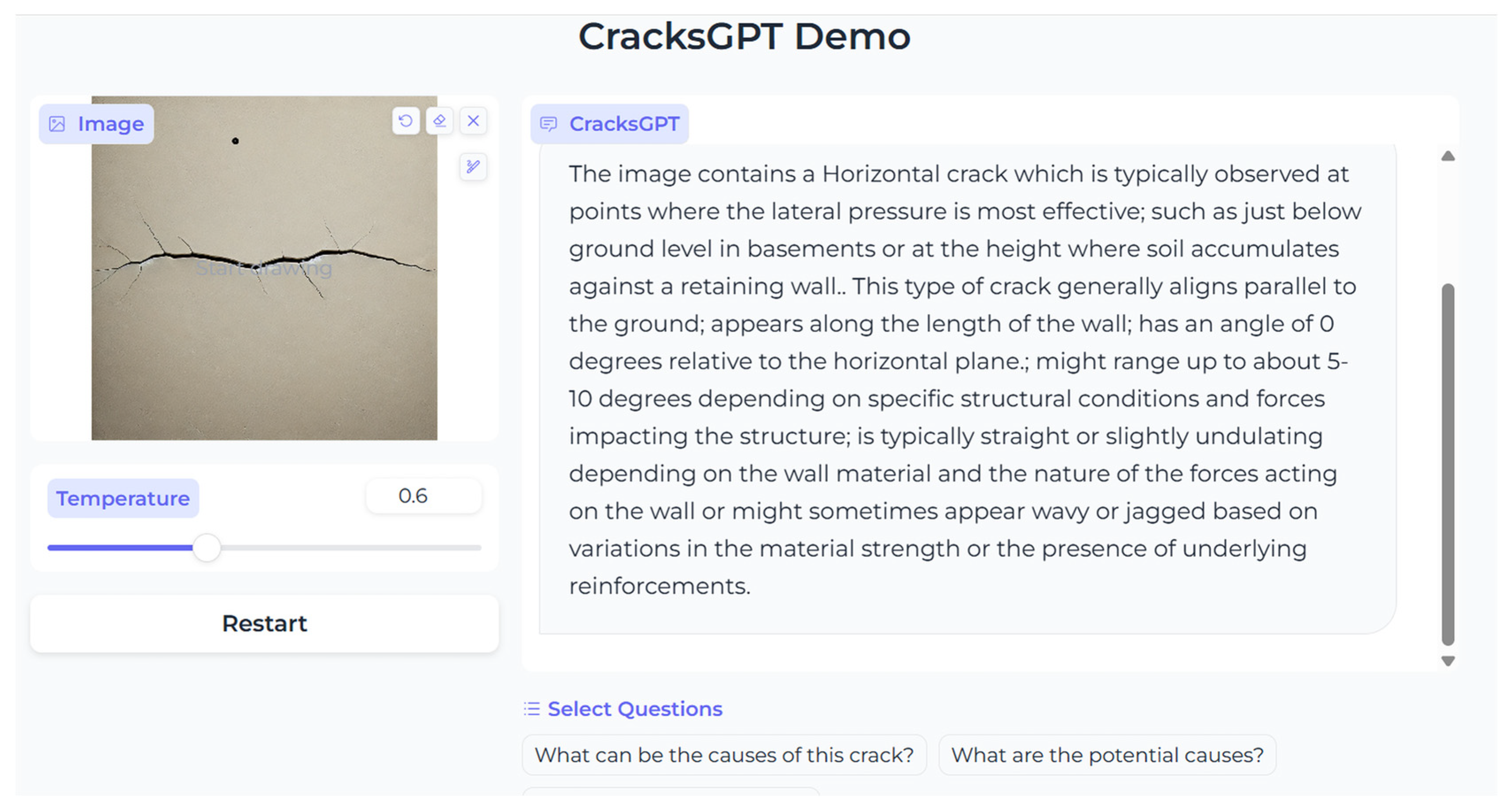Remove the uploaded image with X icon
This screenshot has width=1512, height=812.
tap(473, 121)
